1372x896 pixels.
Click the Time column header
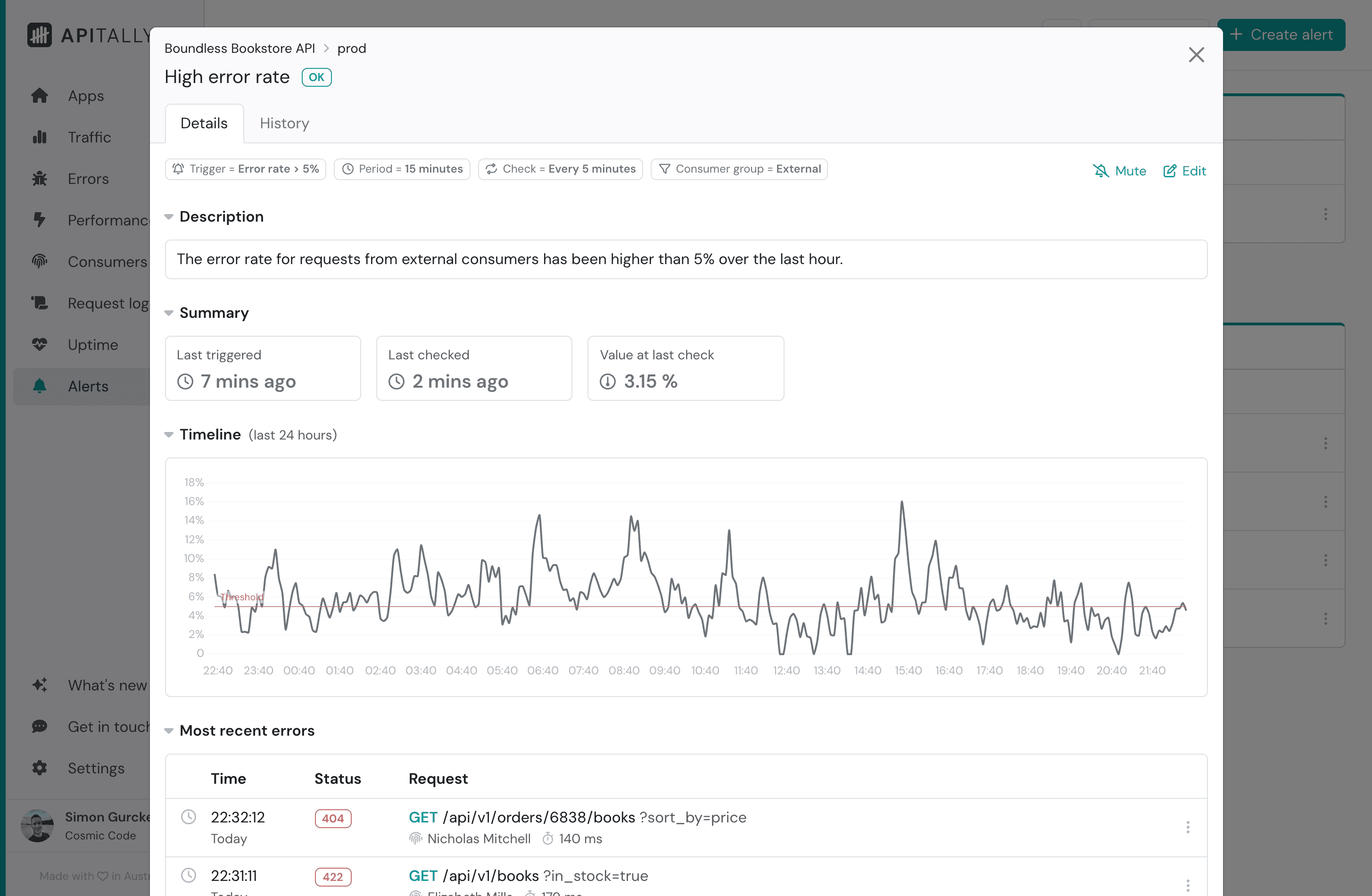(228, 779)
